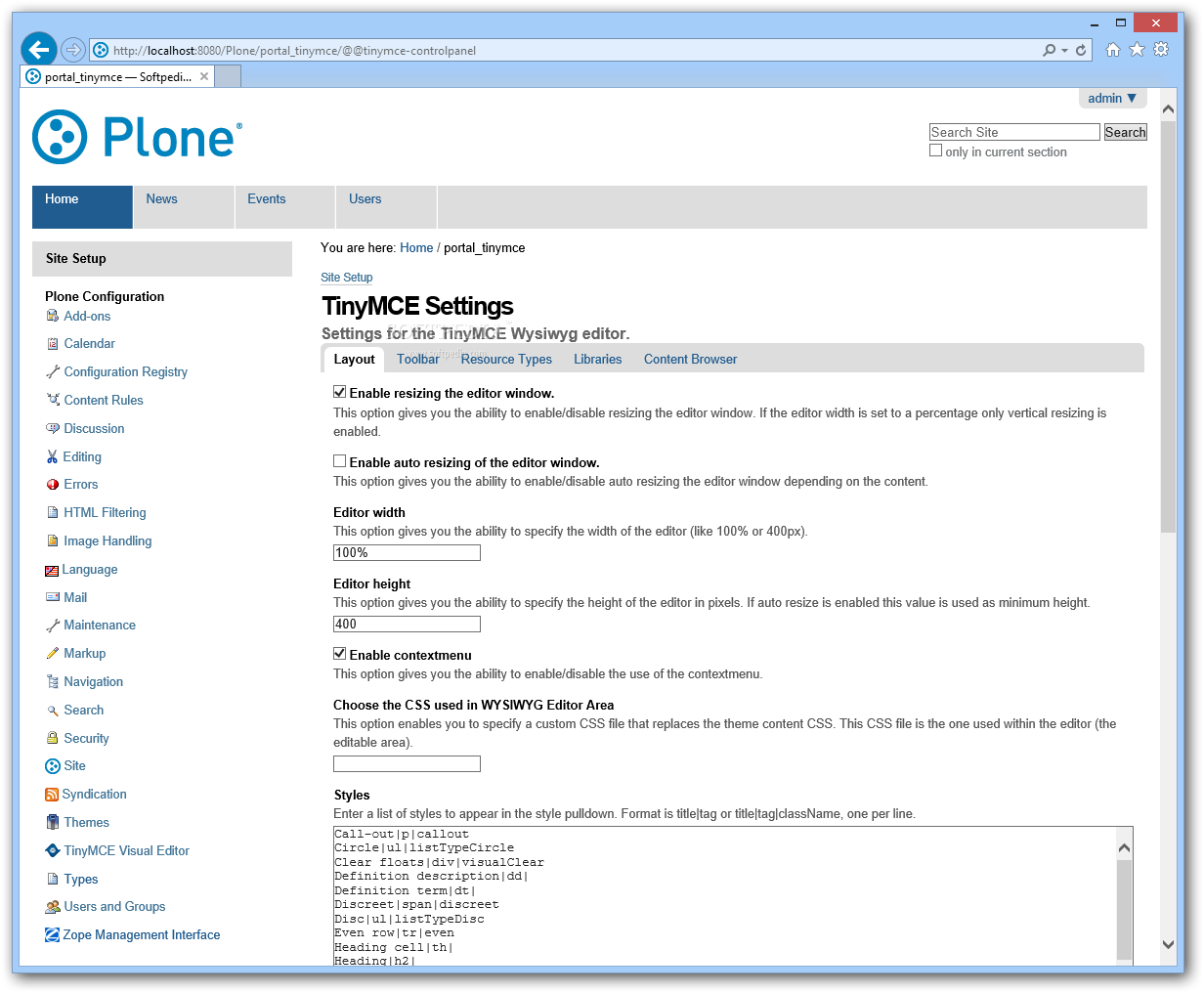Disable resizing the editor window checkbox

pyautogui.click(x=340, y=392)
